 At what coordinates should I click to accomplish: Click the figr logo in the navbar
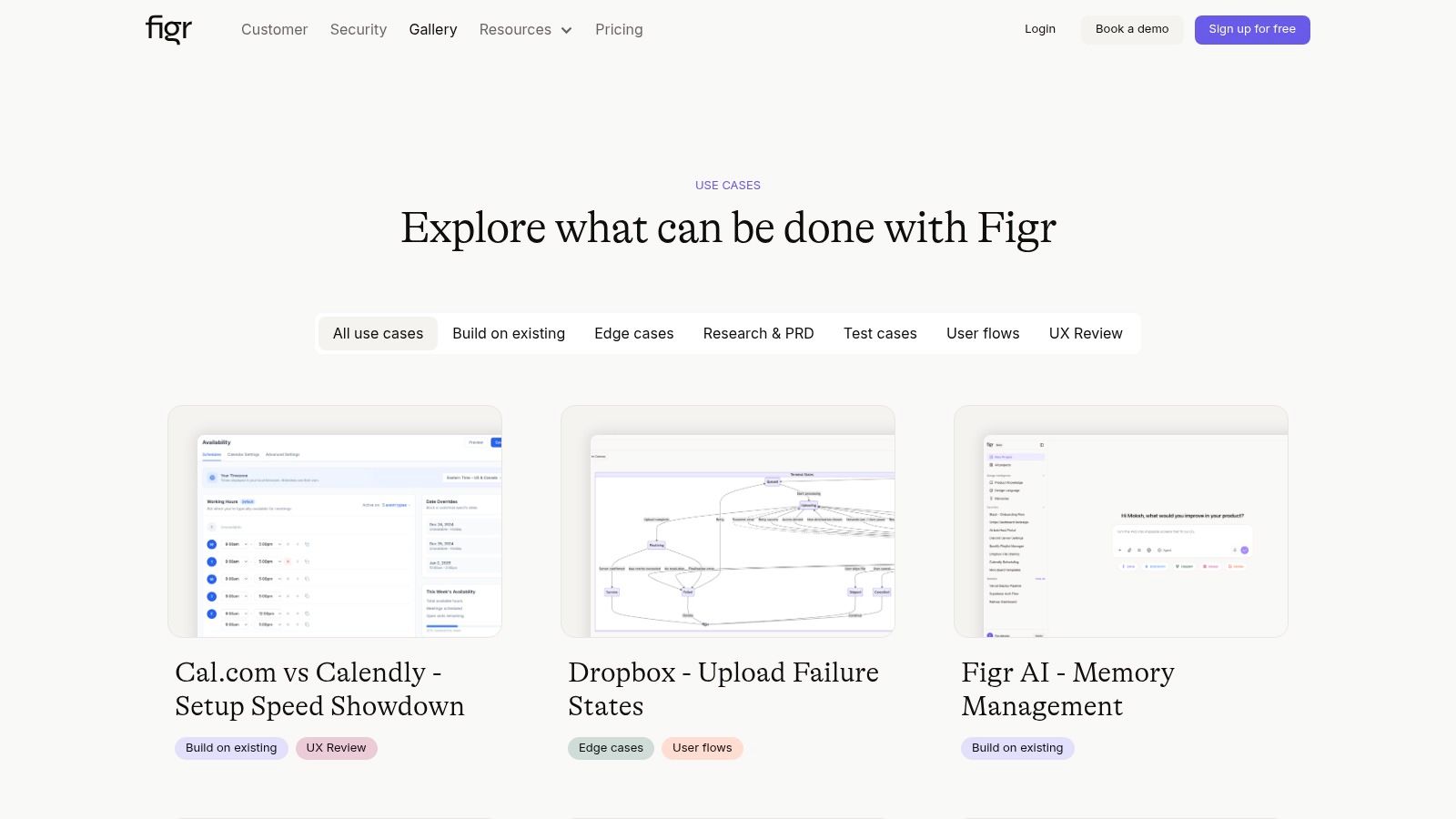tap(167, 29)
